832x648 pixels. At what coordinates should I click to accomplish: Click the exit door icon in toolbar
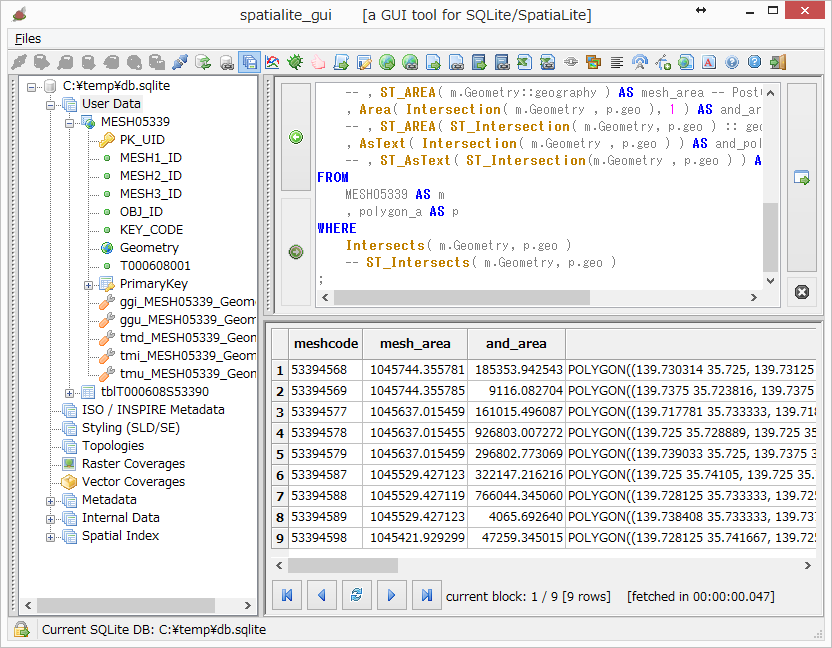(777, 62)
